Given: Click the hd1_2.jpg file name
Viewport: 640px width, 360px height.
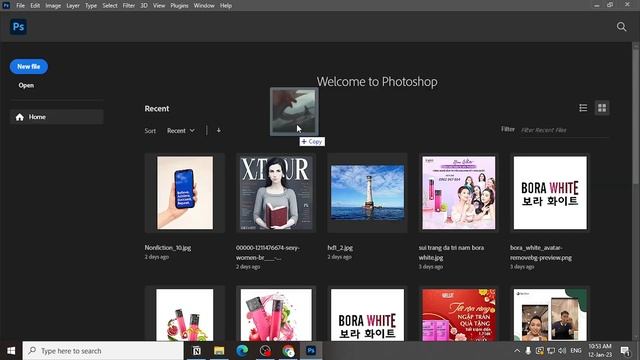Looking at the screenshot, I should point(340,248).
